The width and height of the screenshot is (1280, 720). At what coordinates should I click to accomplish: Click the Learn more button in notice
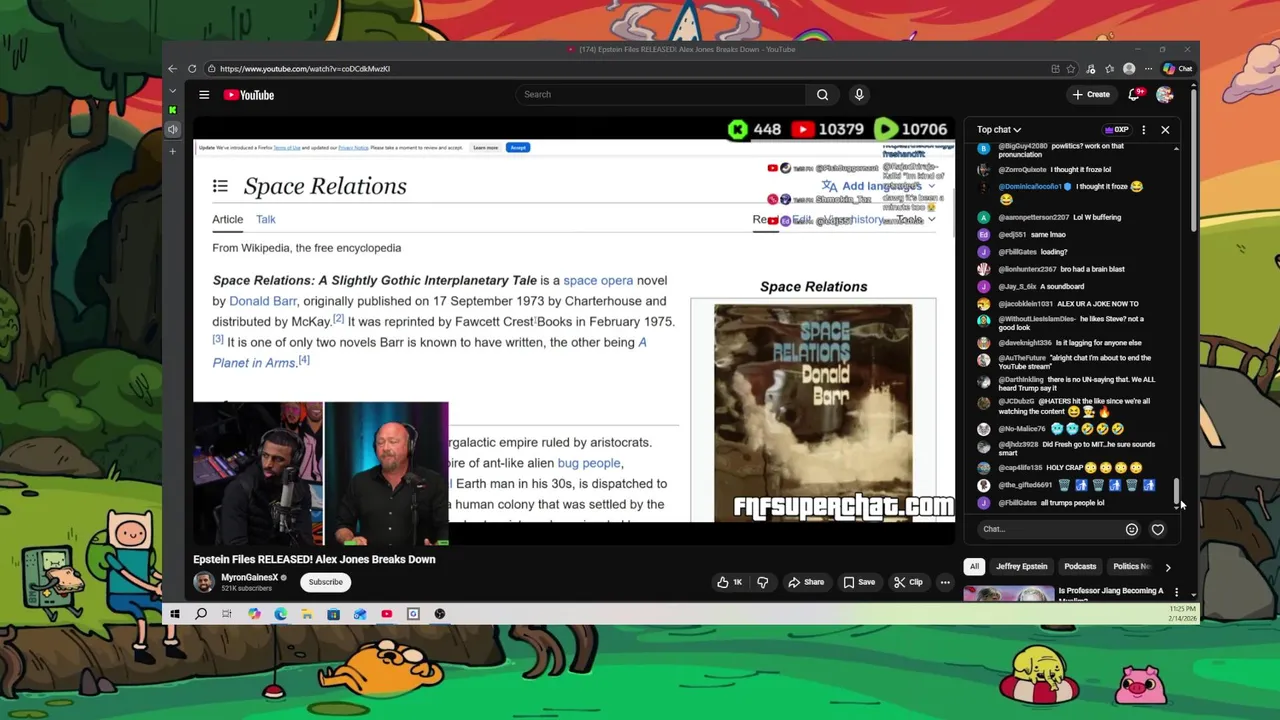pyautogui.click(x=485, y=148)
